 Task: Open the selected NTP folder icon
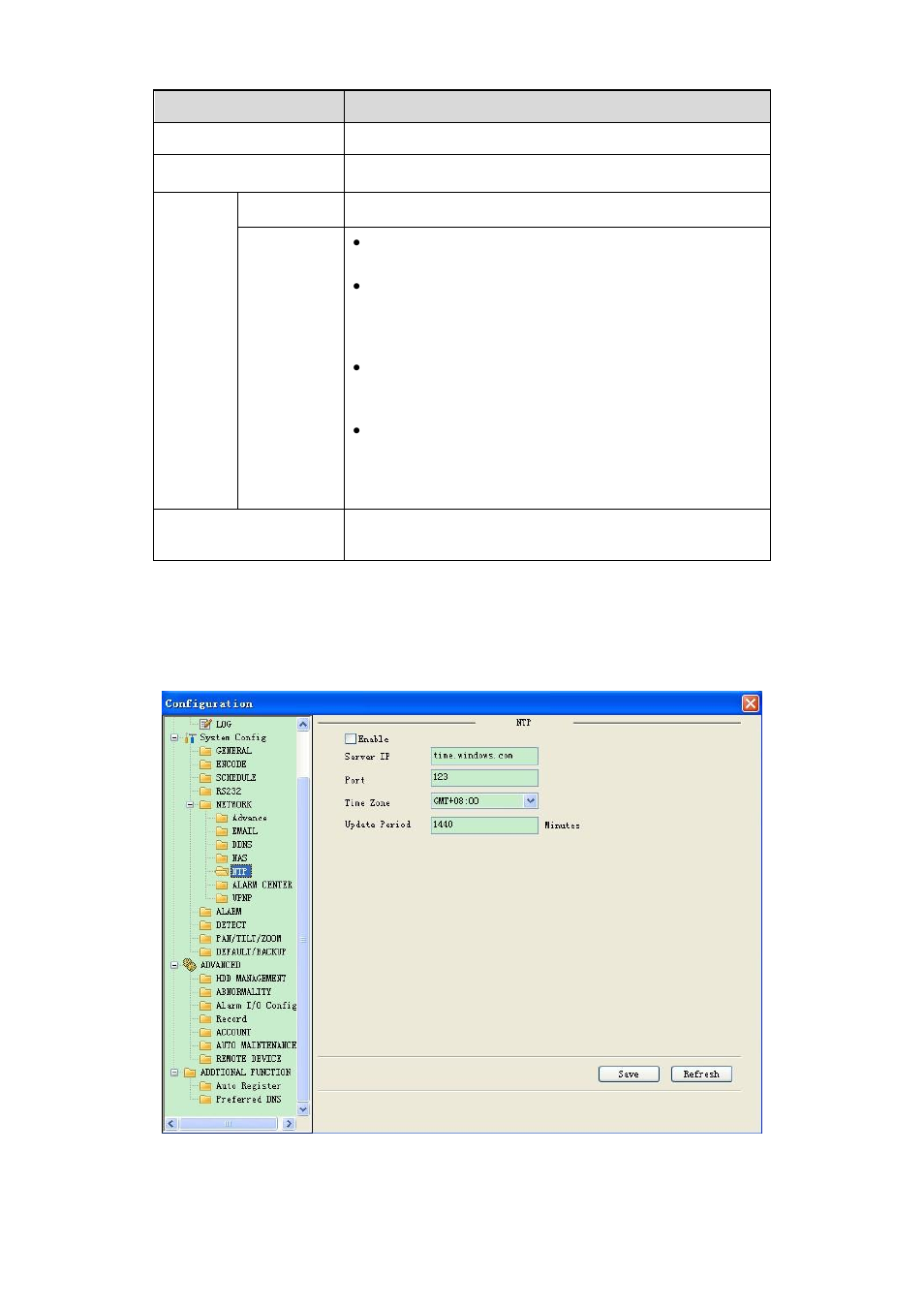[x=222, y=872]
